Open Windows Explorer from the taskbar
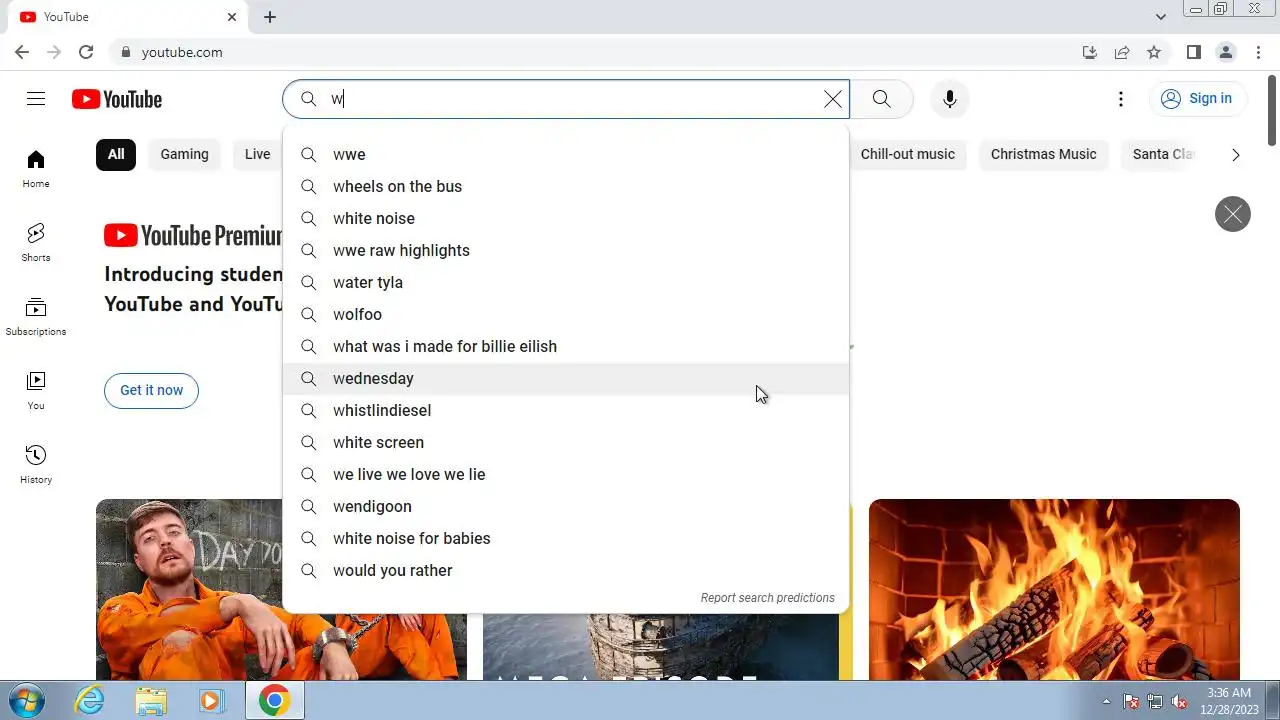Image resolution: width=1280 pixels, height=720 pixels. tap(151, 700)
